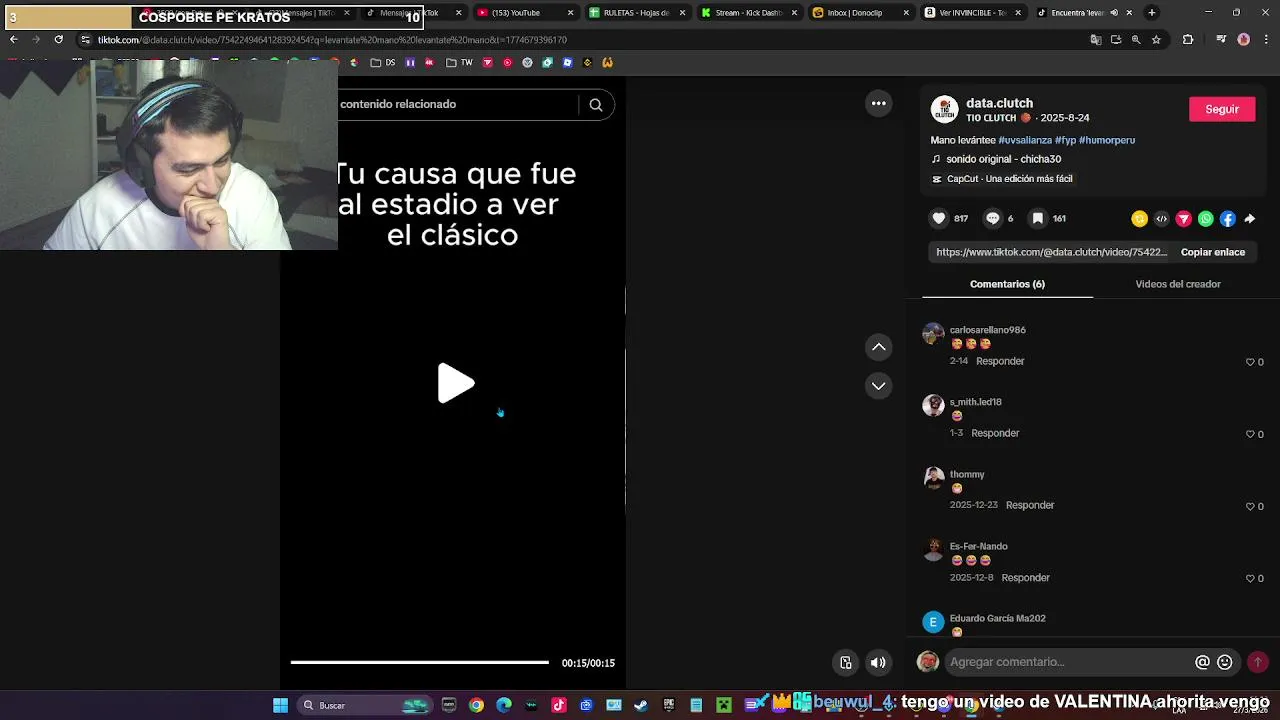This screenshot has height=720, width=1280.
Task: Switch to Ver INVINCIBLE browser tab
Action: click(972, 13)
